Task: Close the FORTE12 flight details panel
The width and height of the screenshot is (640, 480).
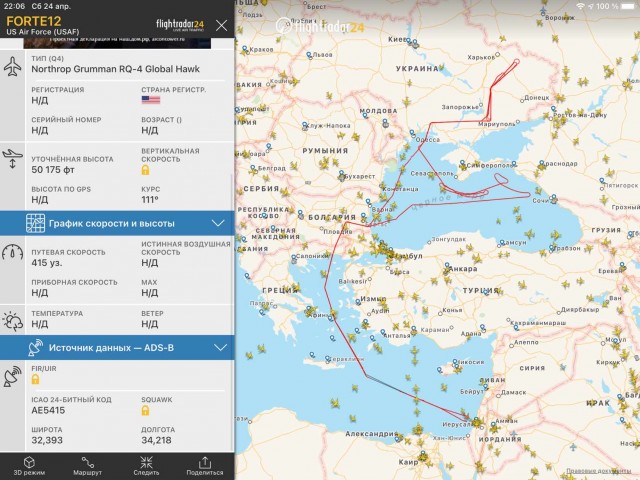Action: [222, 26]
